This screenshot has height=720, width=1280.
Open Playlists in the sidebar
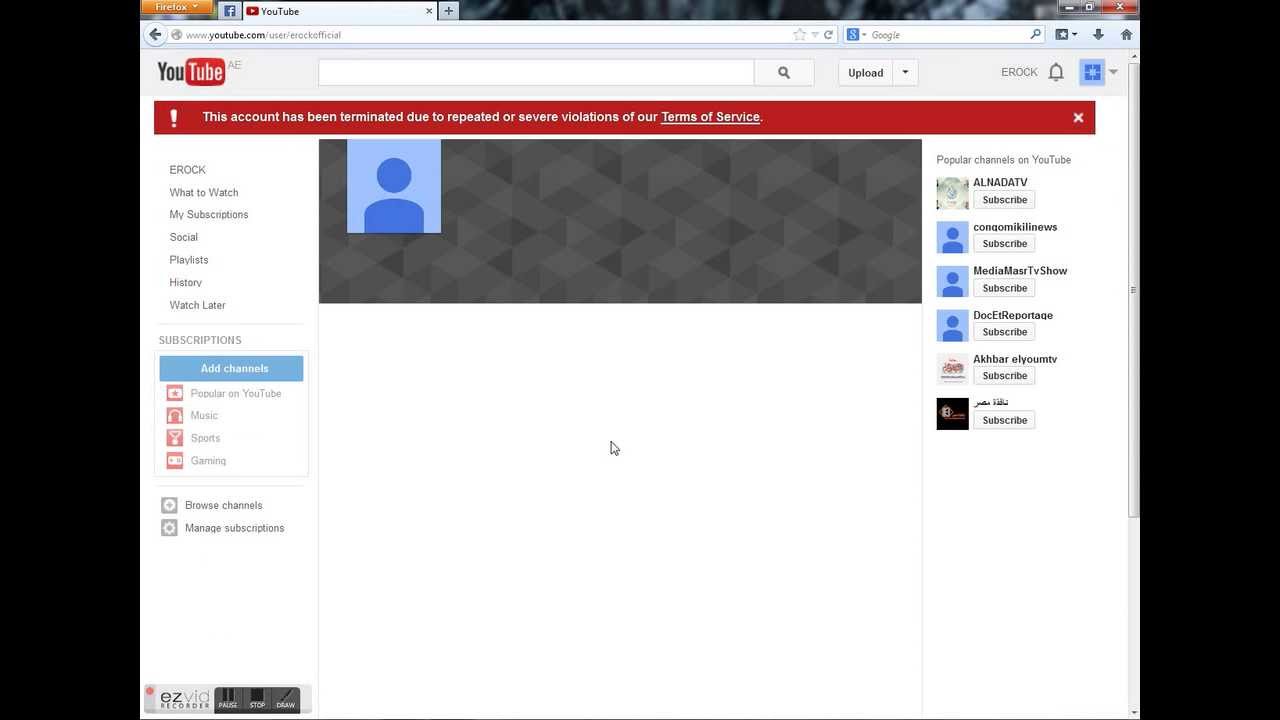tap(189, 260)
